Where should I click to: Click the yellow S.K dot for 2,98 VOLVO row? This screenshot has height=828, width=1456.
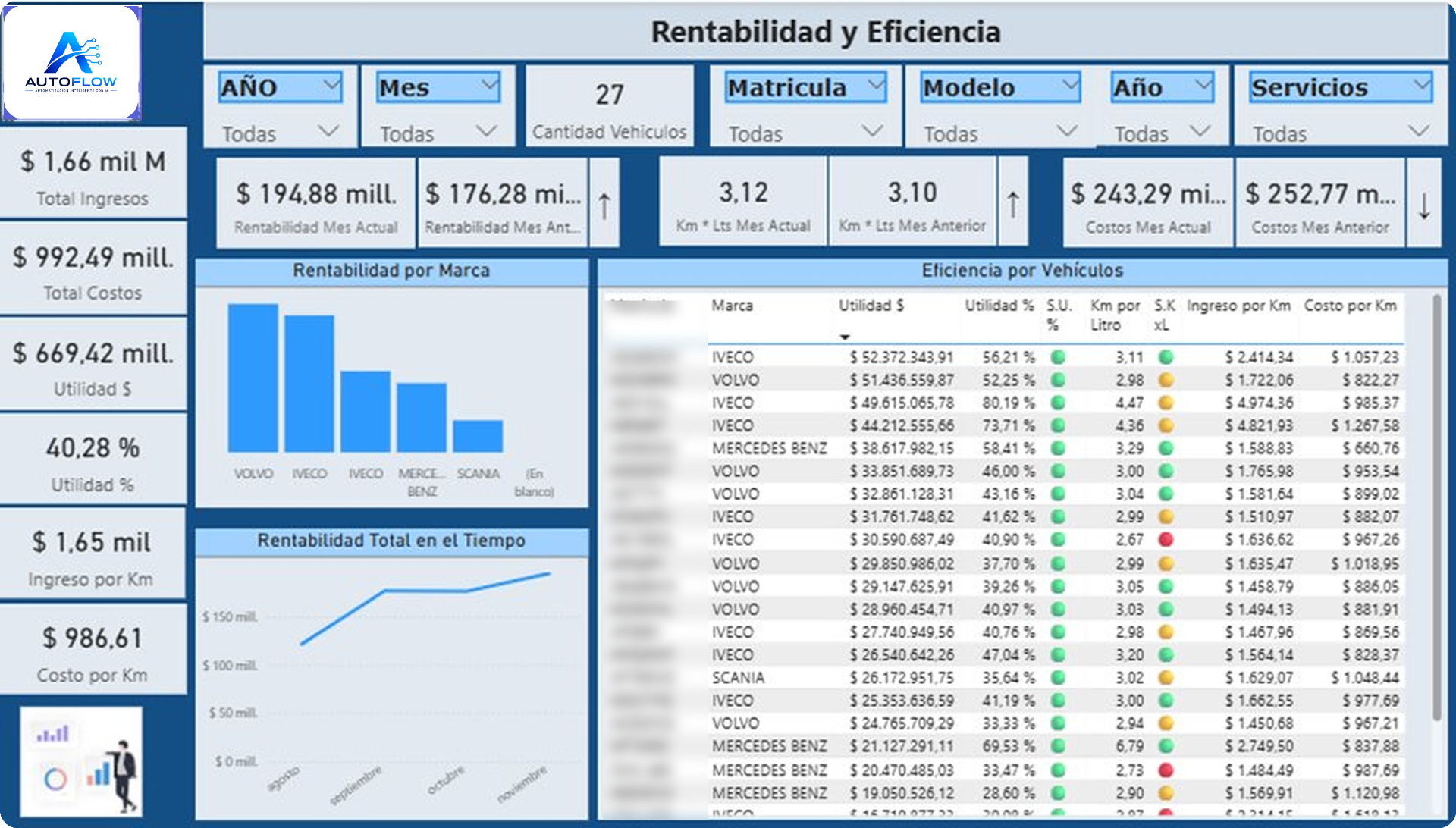click(x=1166, y=380)
